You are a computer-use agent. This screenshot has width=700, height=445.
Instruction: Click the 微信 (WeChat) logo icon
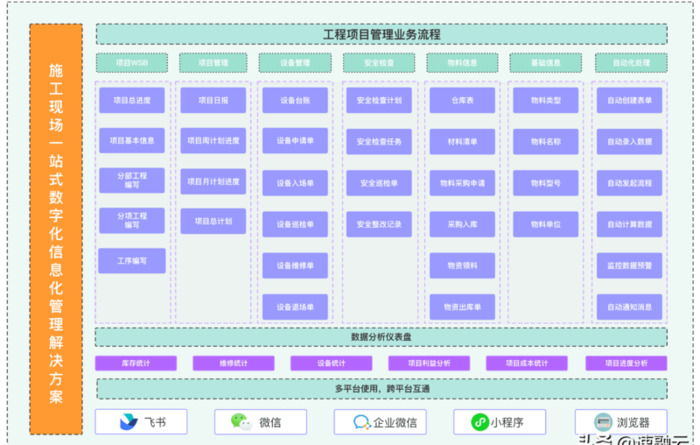(242, 422)
